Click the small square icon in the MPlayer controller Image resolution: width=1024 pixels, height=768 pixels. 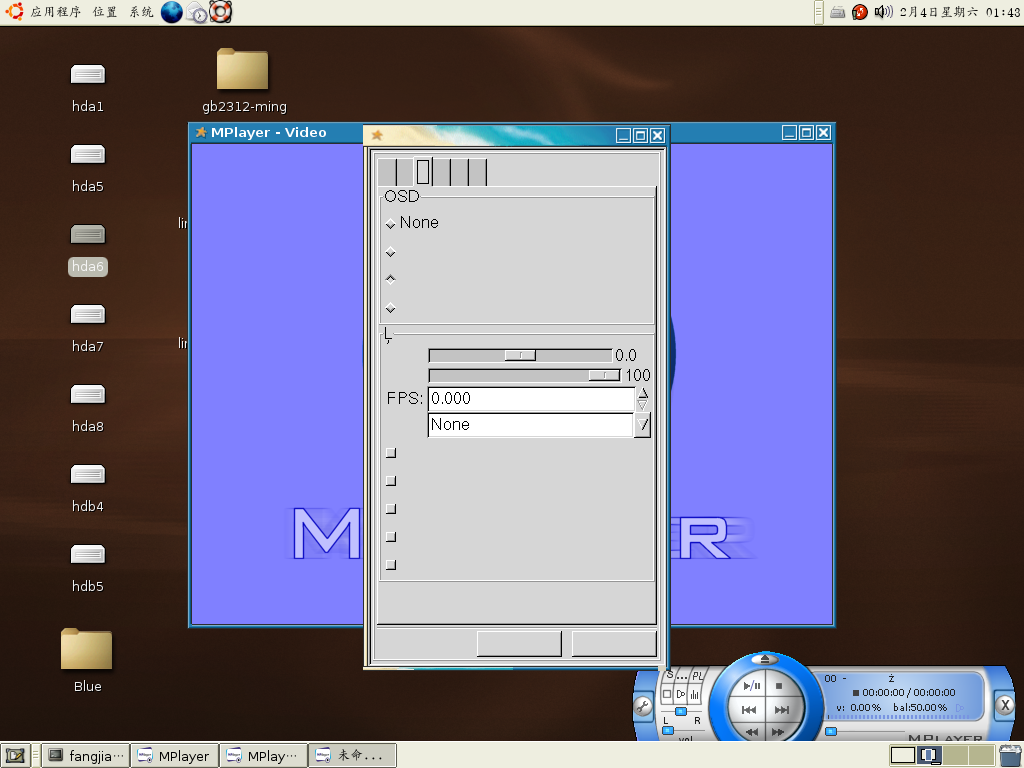tap(667, 694)
